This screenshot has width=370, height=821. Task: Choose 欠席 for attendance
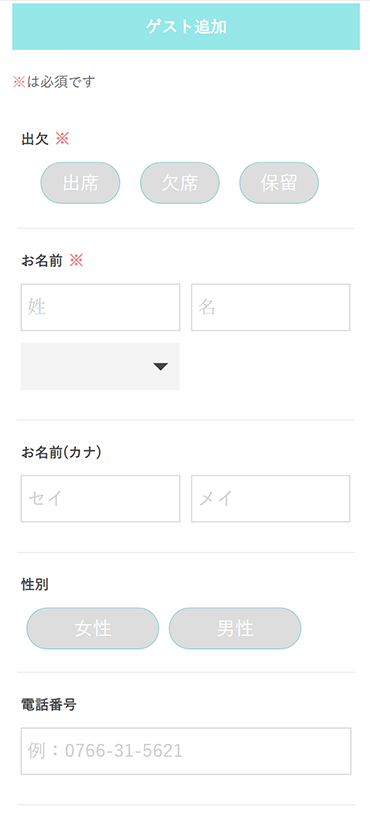[x=180, y=183]
